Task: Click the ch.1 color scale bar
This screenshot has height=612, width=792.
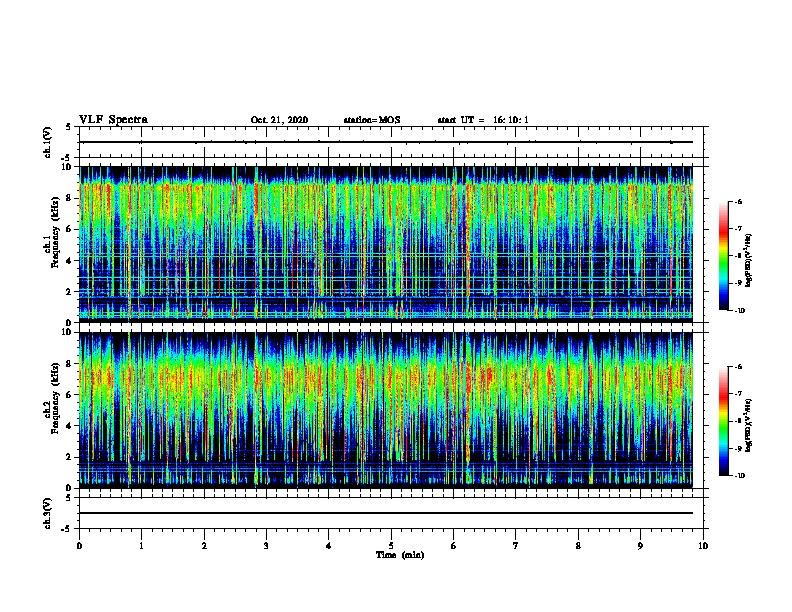Action: point(724,256)
